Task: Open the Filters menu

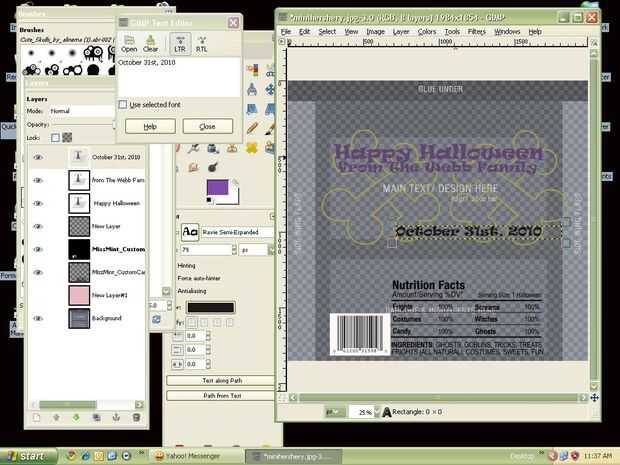Action: click(x=476, y=32)
